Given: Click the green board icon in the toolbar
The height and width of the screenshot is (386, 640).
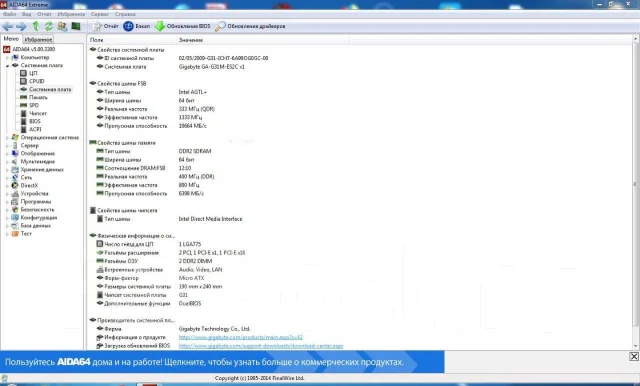Looking at the screenshot, I should pos(76,26).
